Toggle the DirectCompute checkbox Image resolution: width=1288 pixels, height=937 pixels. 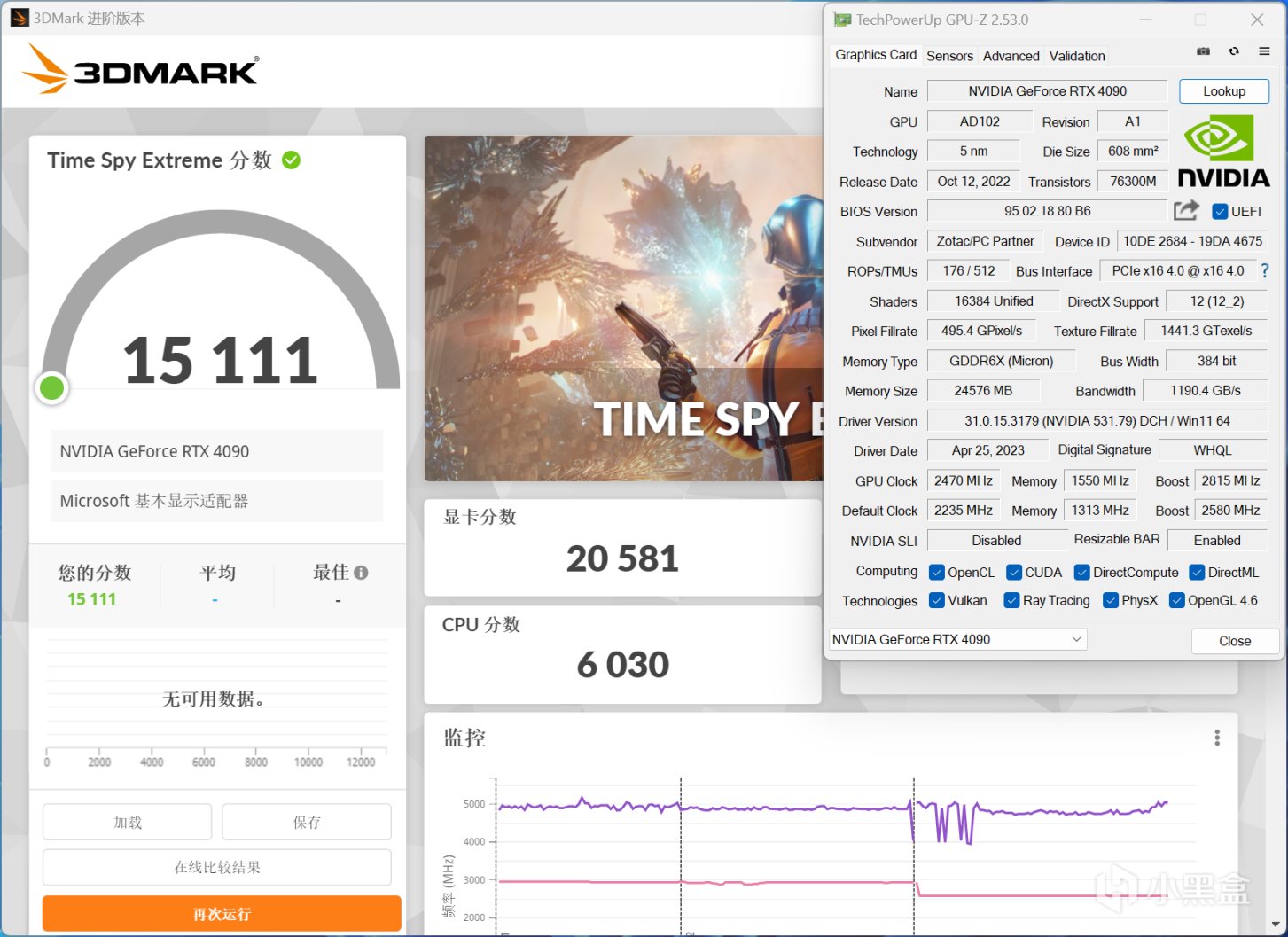click(x=1081, y=573)
